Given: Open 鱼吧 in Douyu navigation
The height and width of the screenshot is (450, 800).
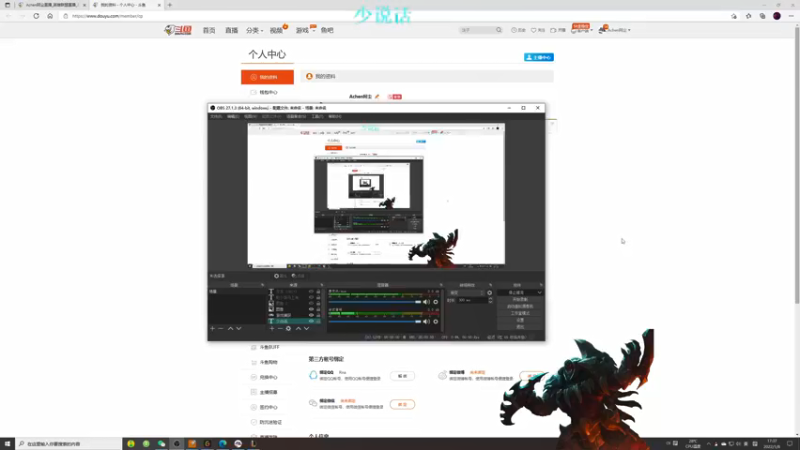Looking at the screenshot, I should [327, 31].
